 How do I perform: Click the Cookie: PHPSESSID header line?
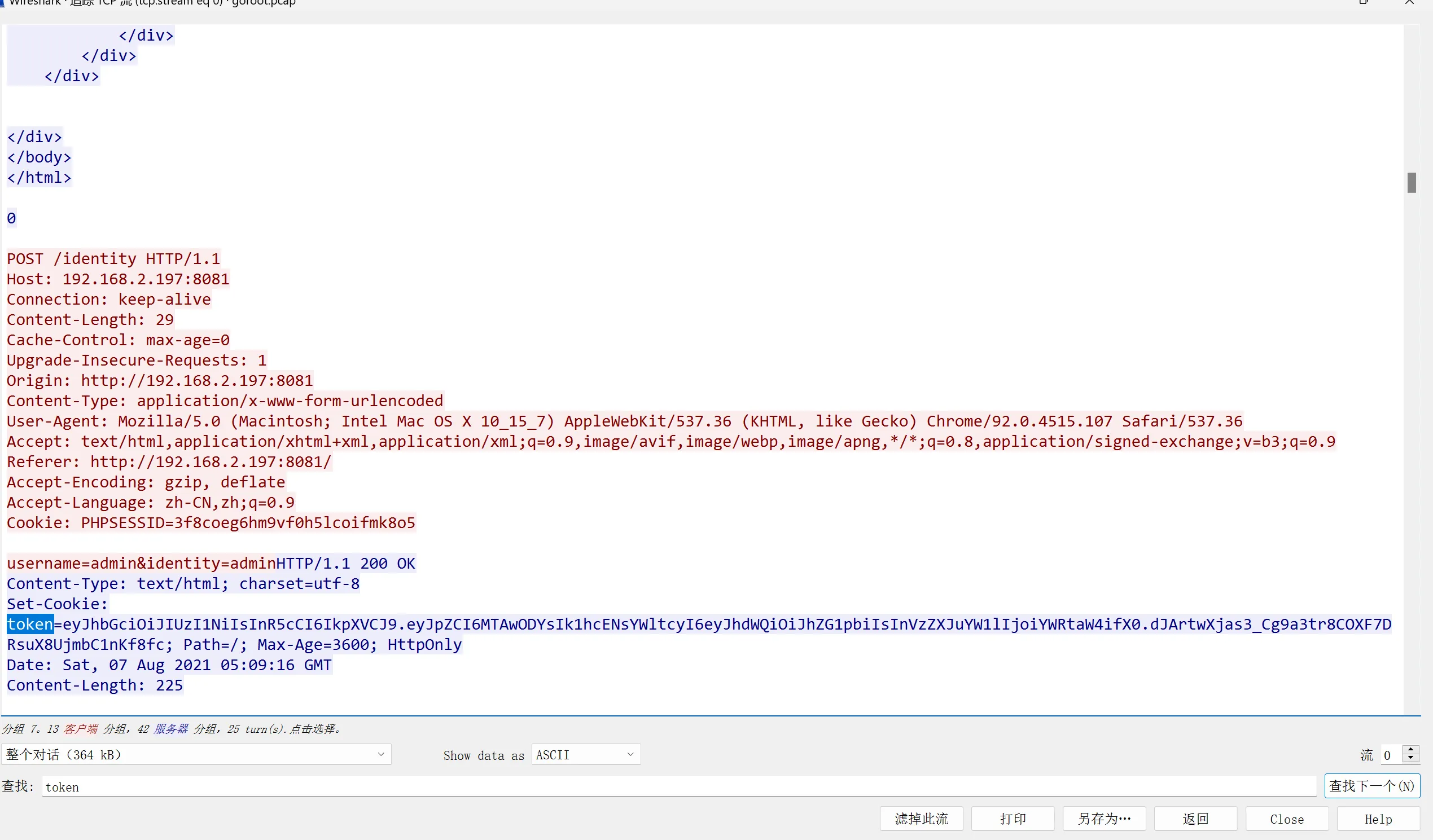tap(211, 522)
